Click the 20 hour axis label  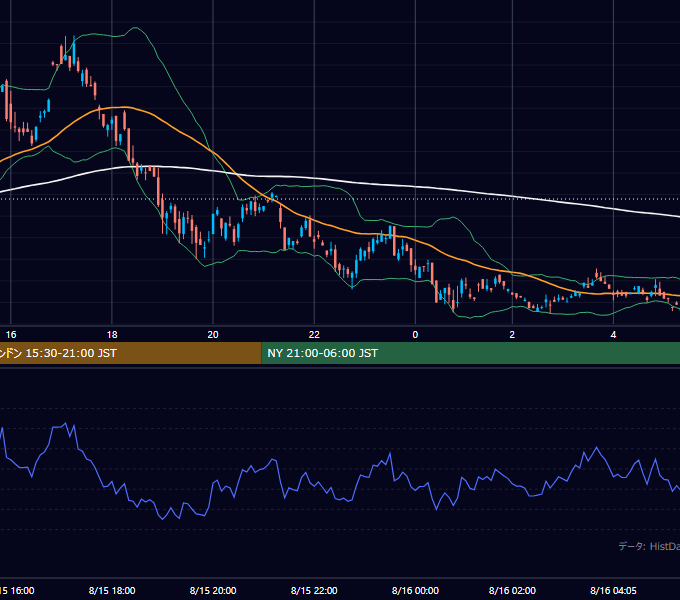click(x=213, y=335)
